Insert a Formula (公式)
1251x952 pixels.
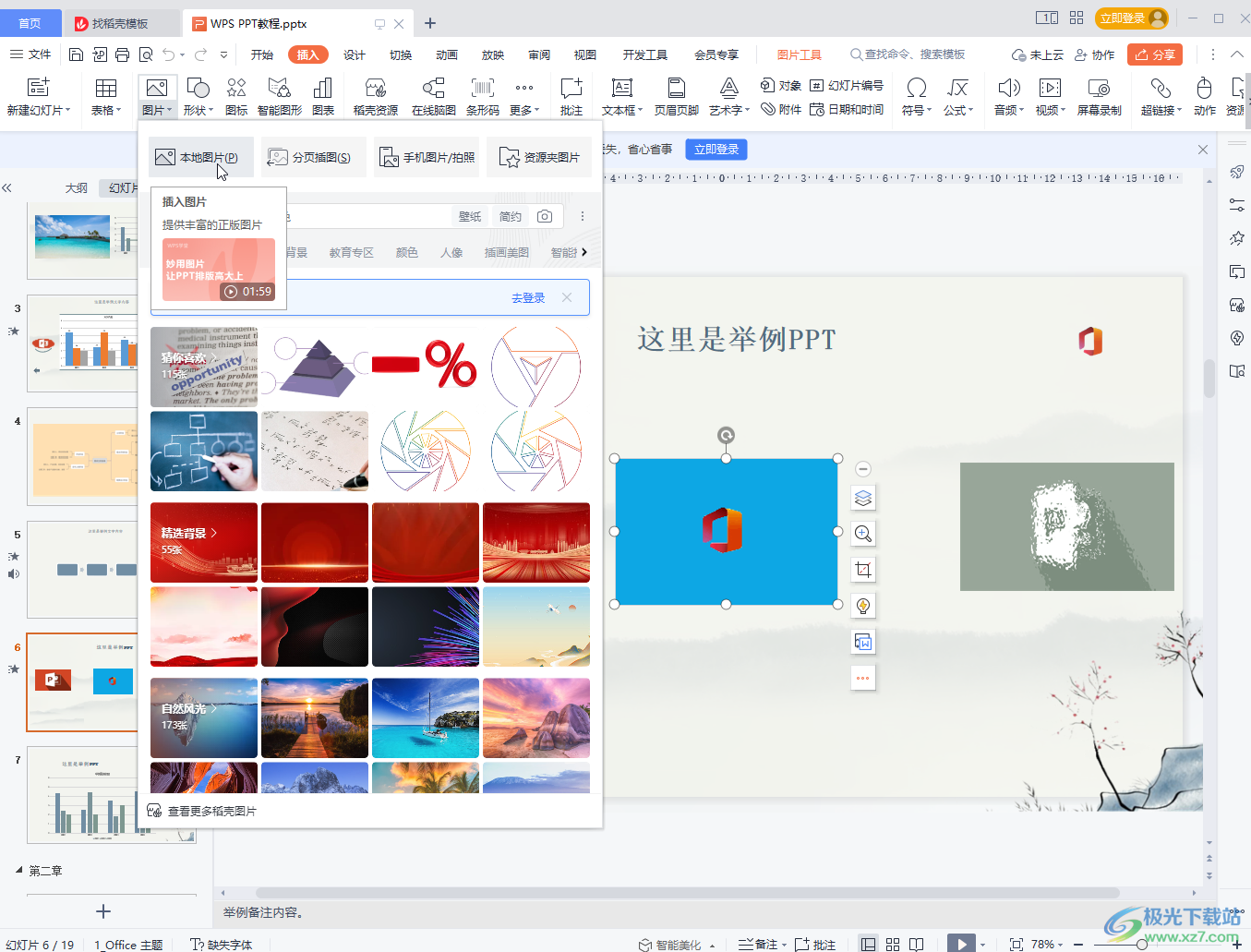(958, 97)
